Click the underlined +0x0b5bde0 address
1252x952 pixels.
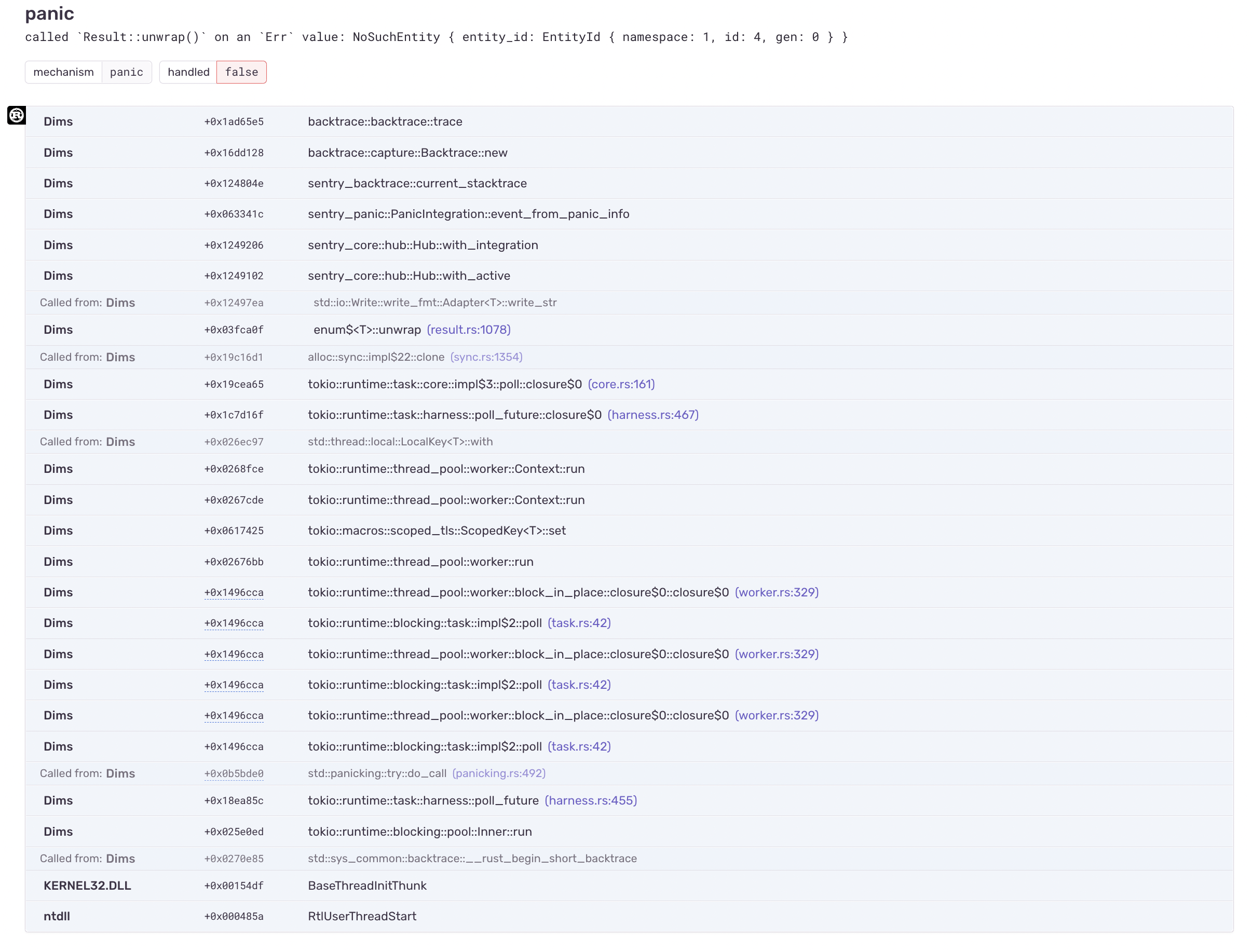coord(234,773)
